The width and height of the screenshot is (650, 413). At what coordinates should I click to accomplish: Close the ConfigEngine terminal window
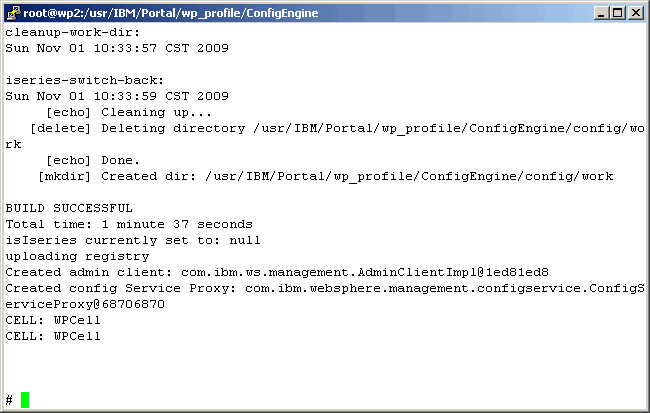click(x=635, y=12)
